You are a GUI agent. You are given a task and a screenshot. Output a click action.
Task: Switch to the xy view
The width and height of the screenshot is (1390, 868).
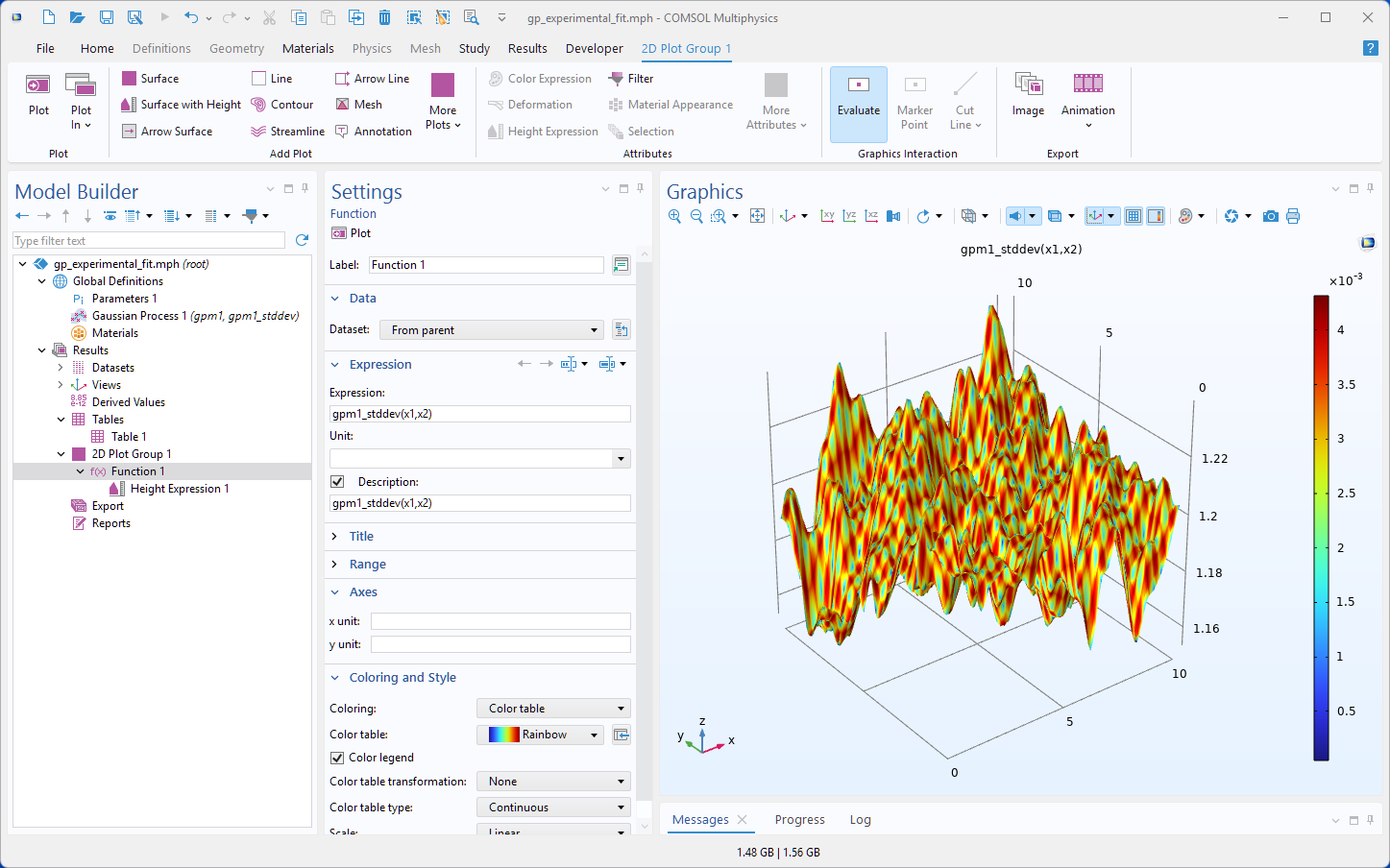(827, 216)
